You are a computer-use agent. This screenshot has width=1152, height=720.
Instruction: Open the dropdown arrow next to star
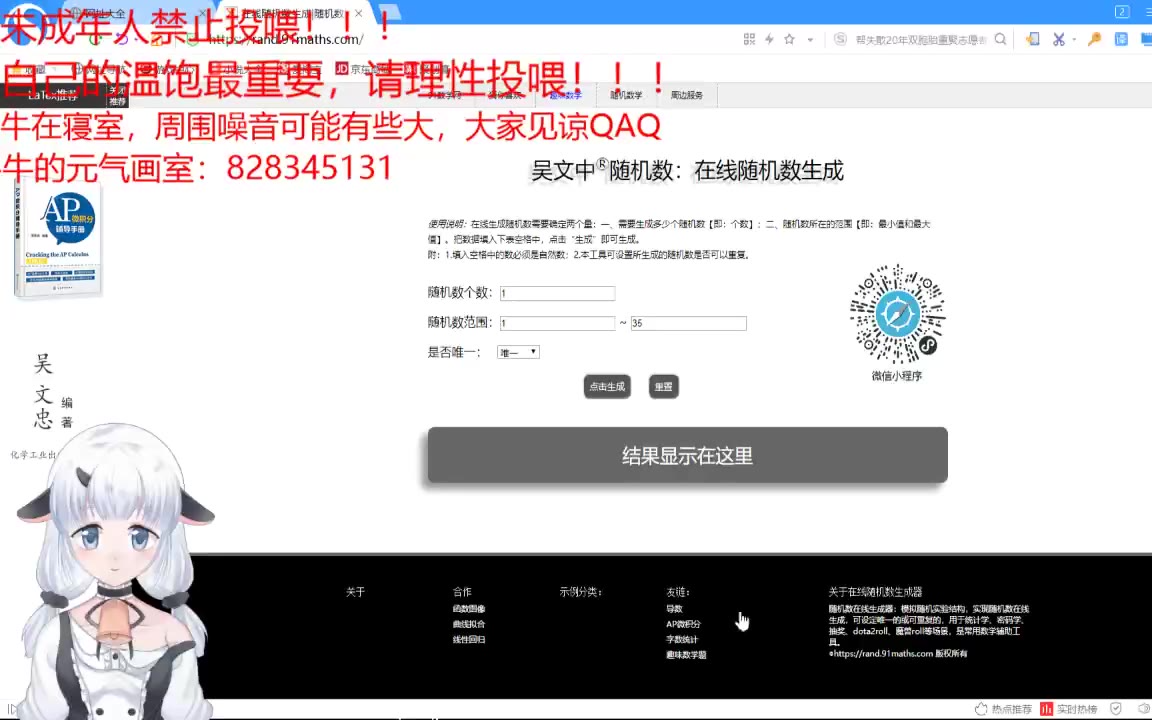pos(810,40)
